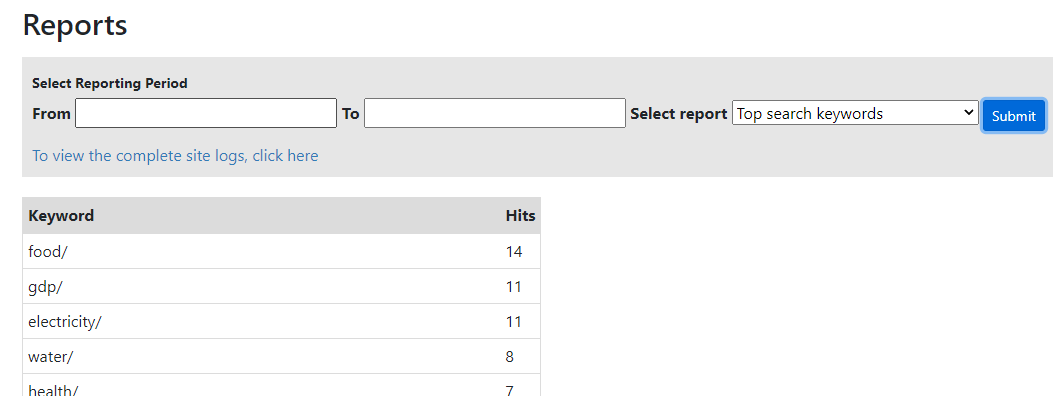This screenshot has width=1053, height=396.
Task: Click the 8 hits value for water/
Action: point(510,356)
